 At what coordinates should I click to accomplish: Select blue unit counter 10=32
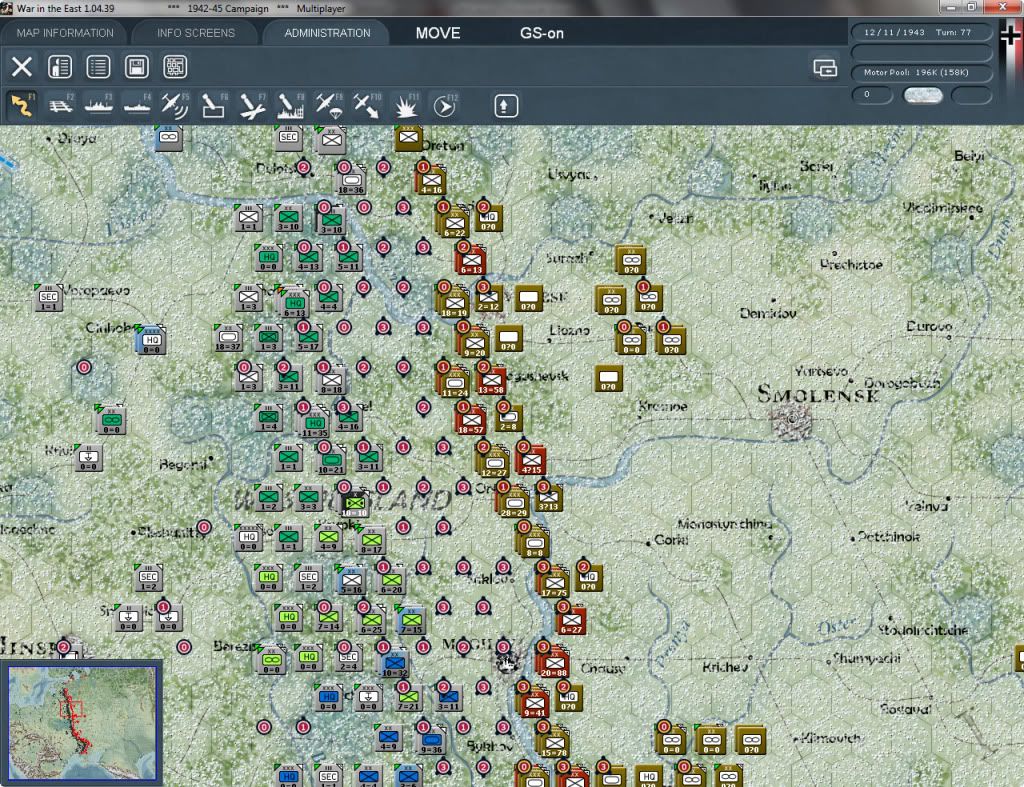(x=394, y=663)
